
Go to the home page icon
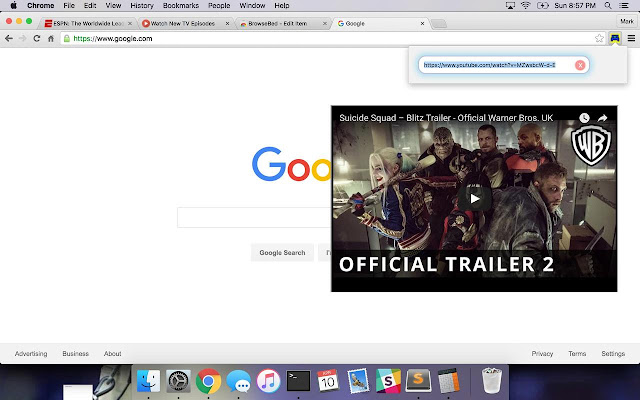click(51, 39)
